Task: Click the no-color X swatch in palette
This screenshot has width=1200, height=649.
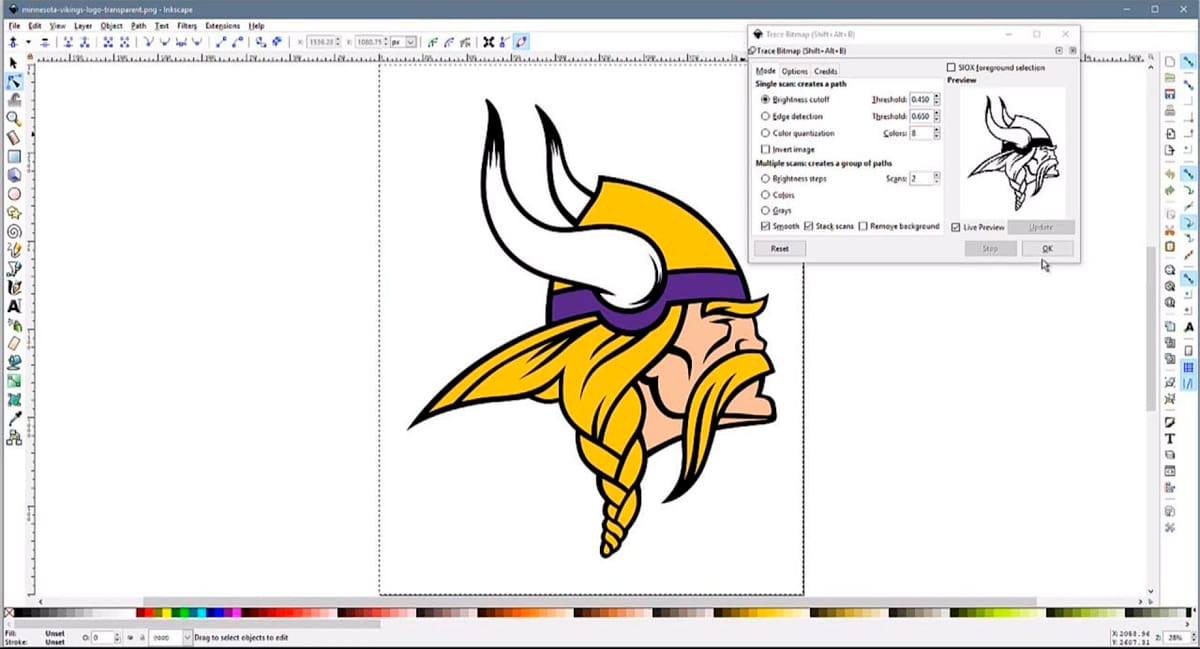Action: tap(10, 613)
